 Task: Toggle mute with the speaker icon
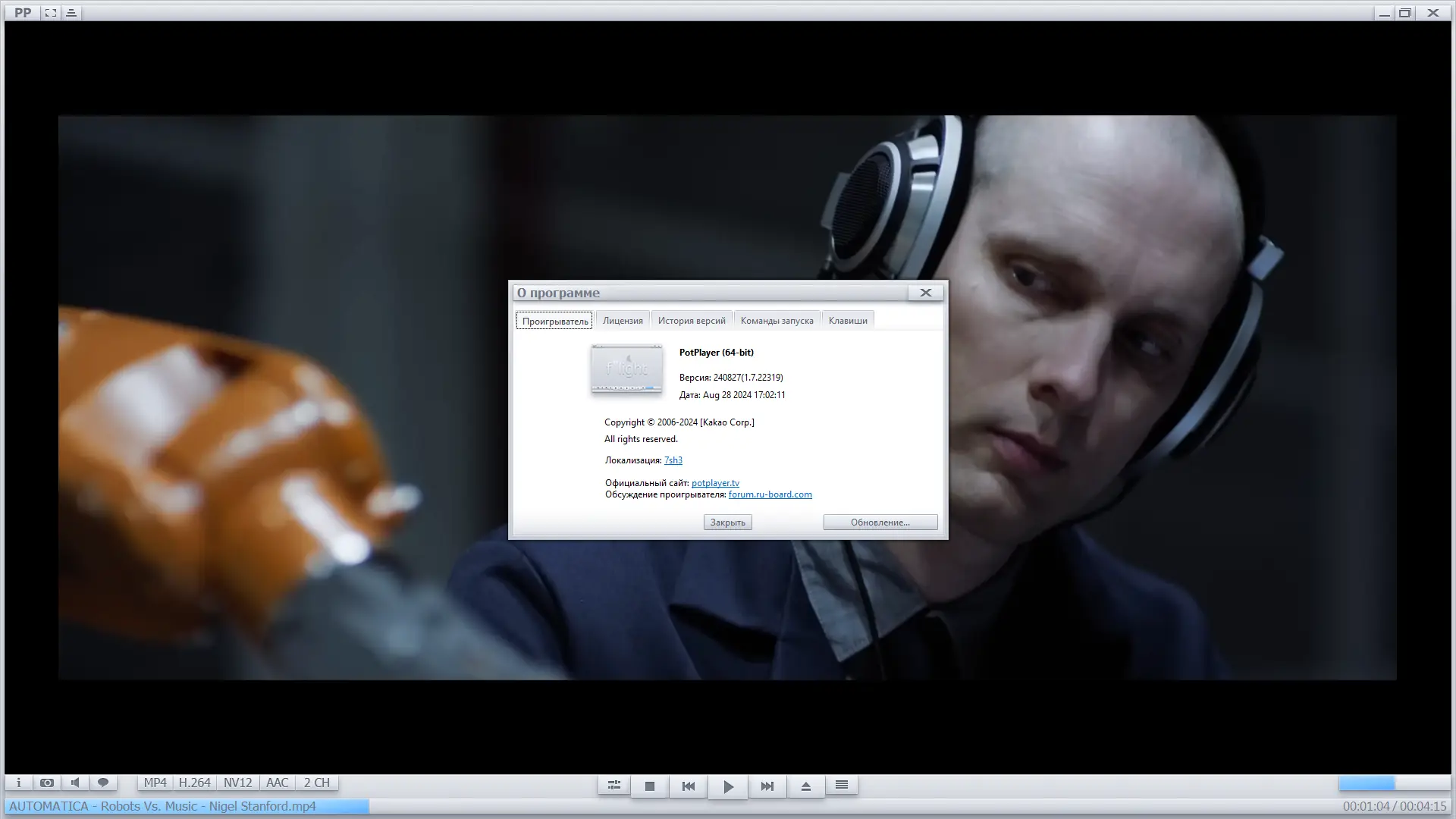(75, 783)
